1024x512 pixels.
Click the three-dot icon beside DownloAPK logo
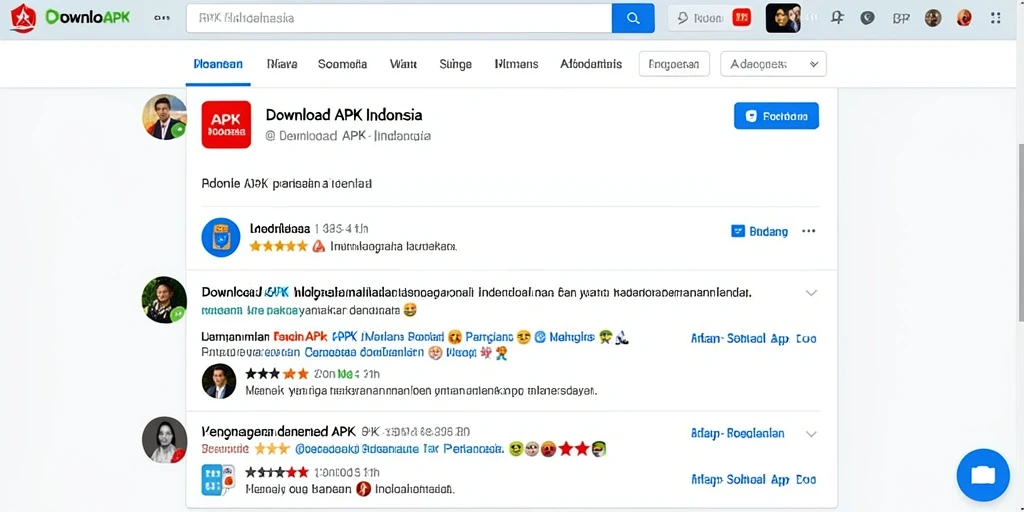161,18
